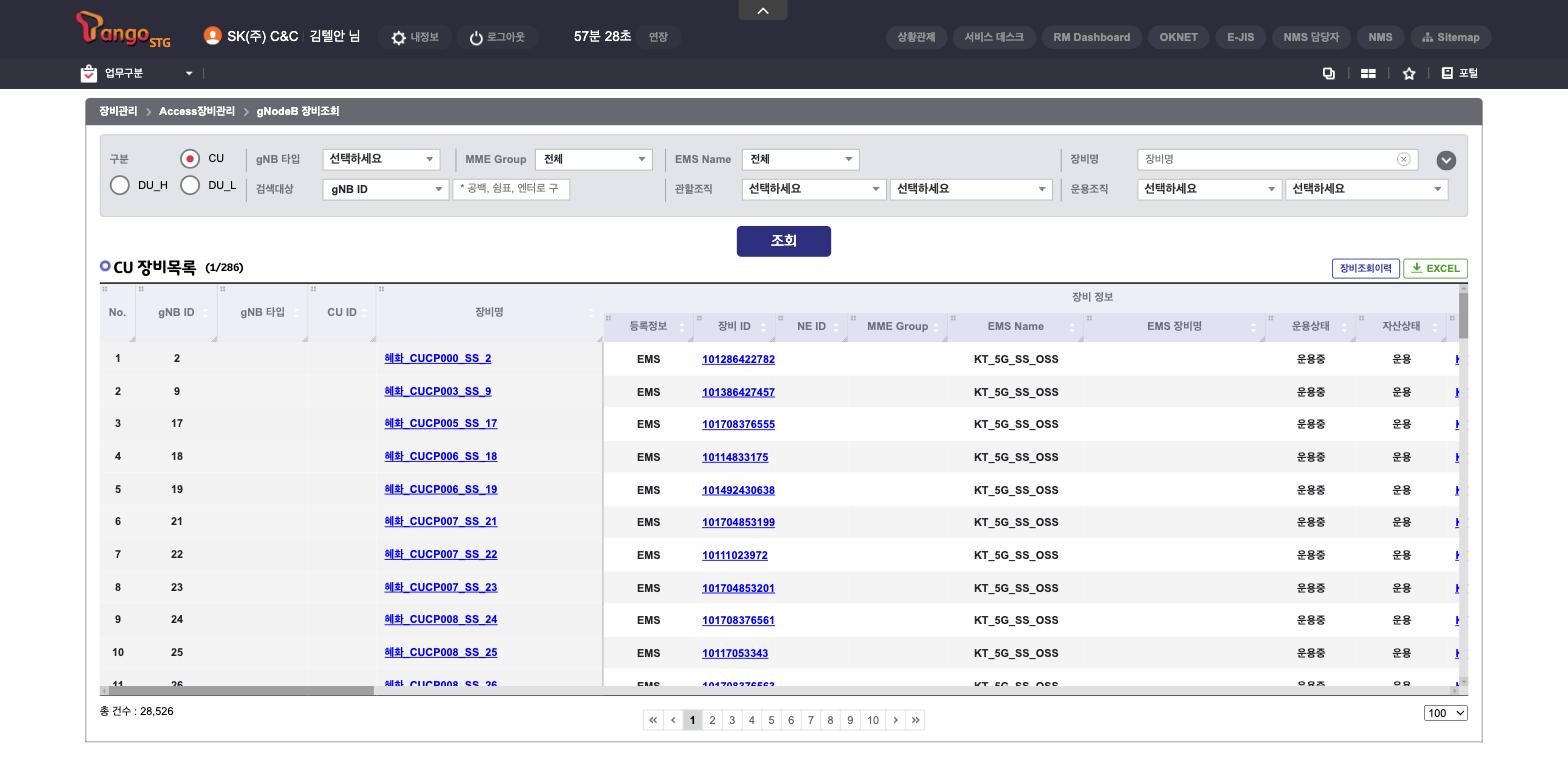Open the MME Group dropdown
Image resolution: width=1568 pixels, height=772 pixels.
coord(594,159)
